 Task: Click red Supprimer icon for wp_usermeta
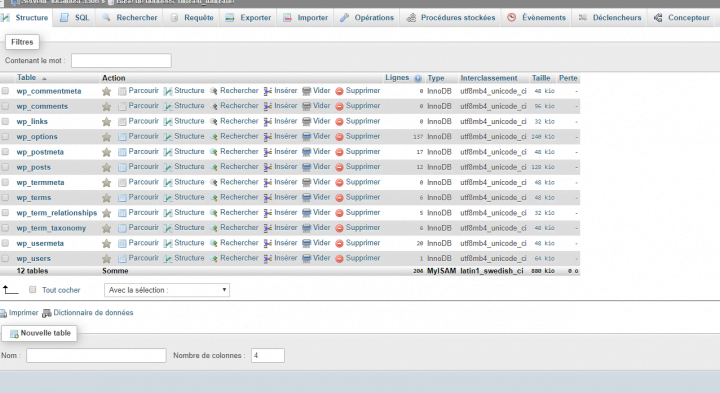tap(339, 243)
